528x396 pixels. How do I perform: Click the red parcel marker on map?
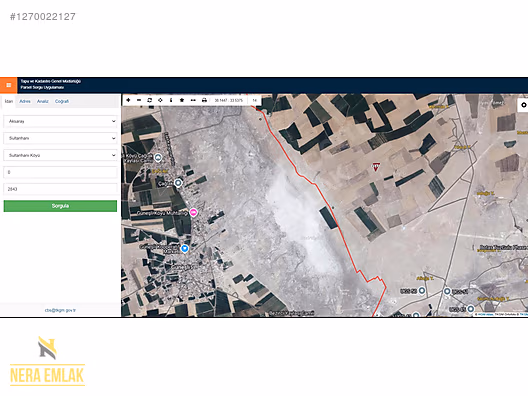[375, 166]
